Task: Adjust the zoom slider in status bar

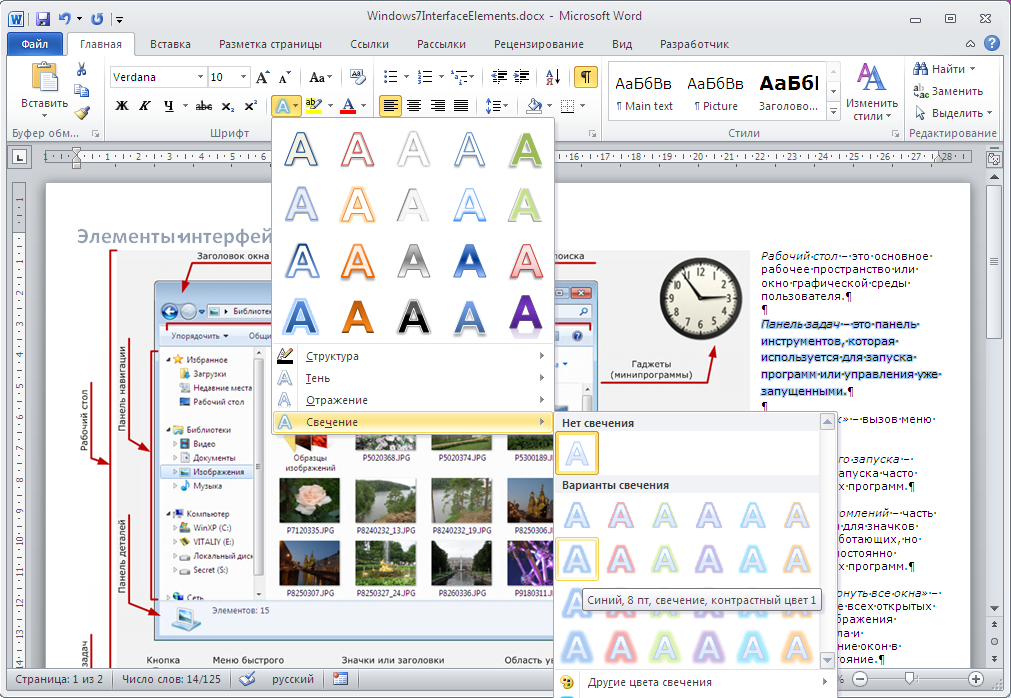Action: pyautogui.click(x=909, y=678)
